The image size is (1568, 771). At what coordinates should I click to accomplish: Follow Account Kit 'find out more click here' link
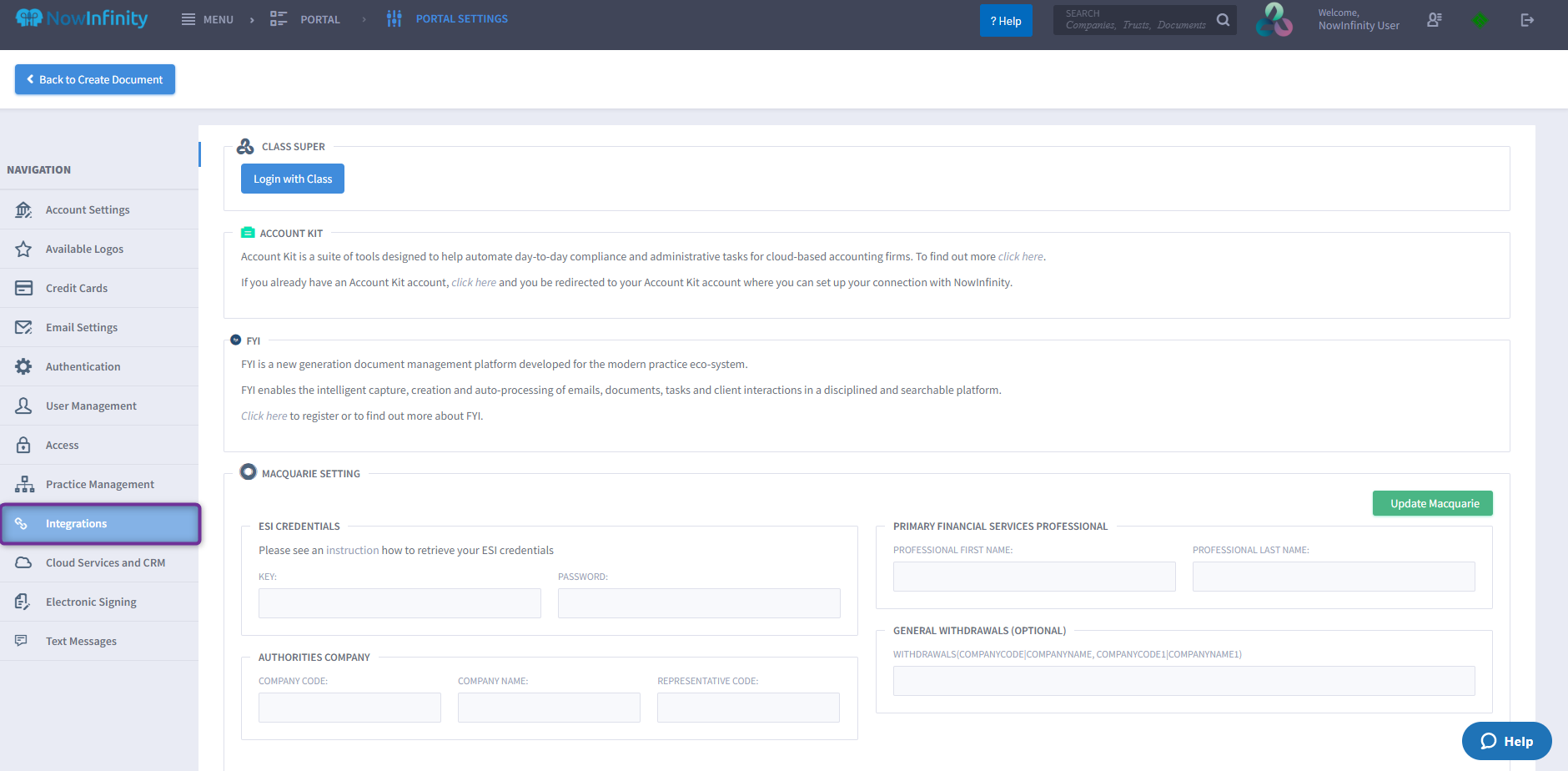(1021, 256)
